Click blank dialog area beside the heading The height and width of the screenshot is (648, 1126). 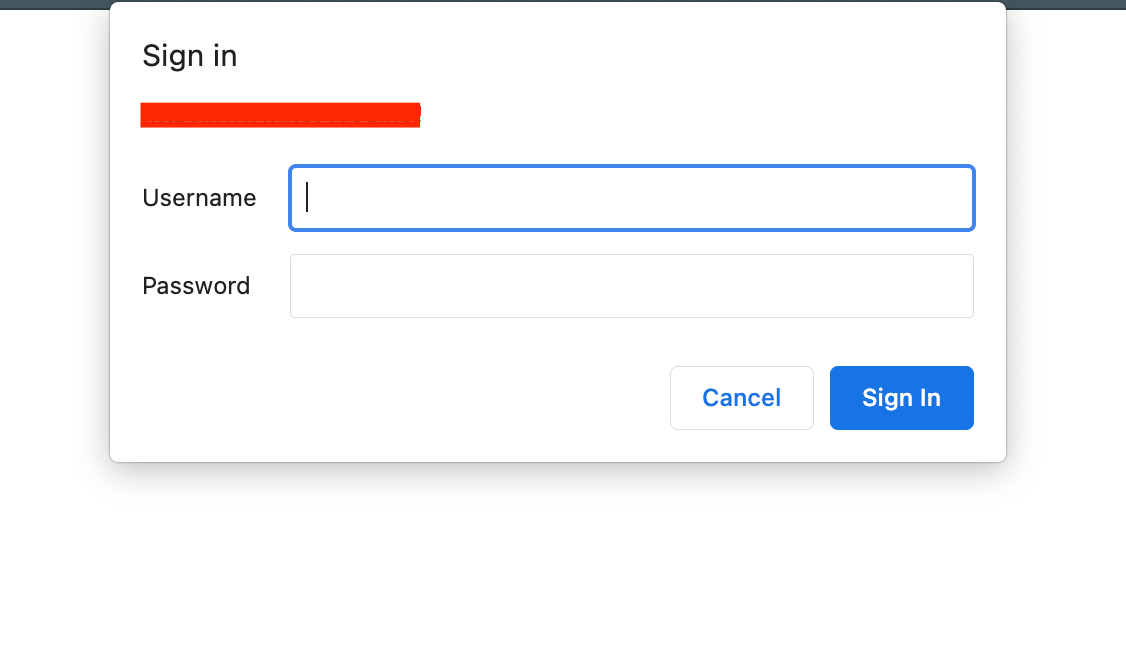click(x=600, y=56)
